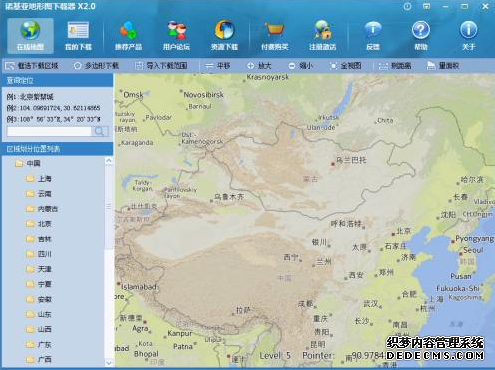Click the 哈尔滨 label on the map
The height and width of the screenshot is (370, 495).
(x=472, y=180)
